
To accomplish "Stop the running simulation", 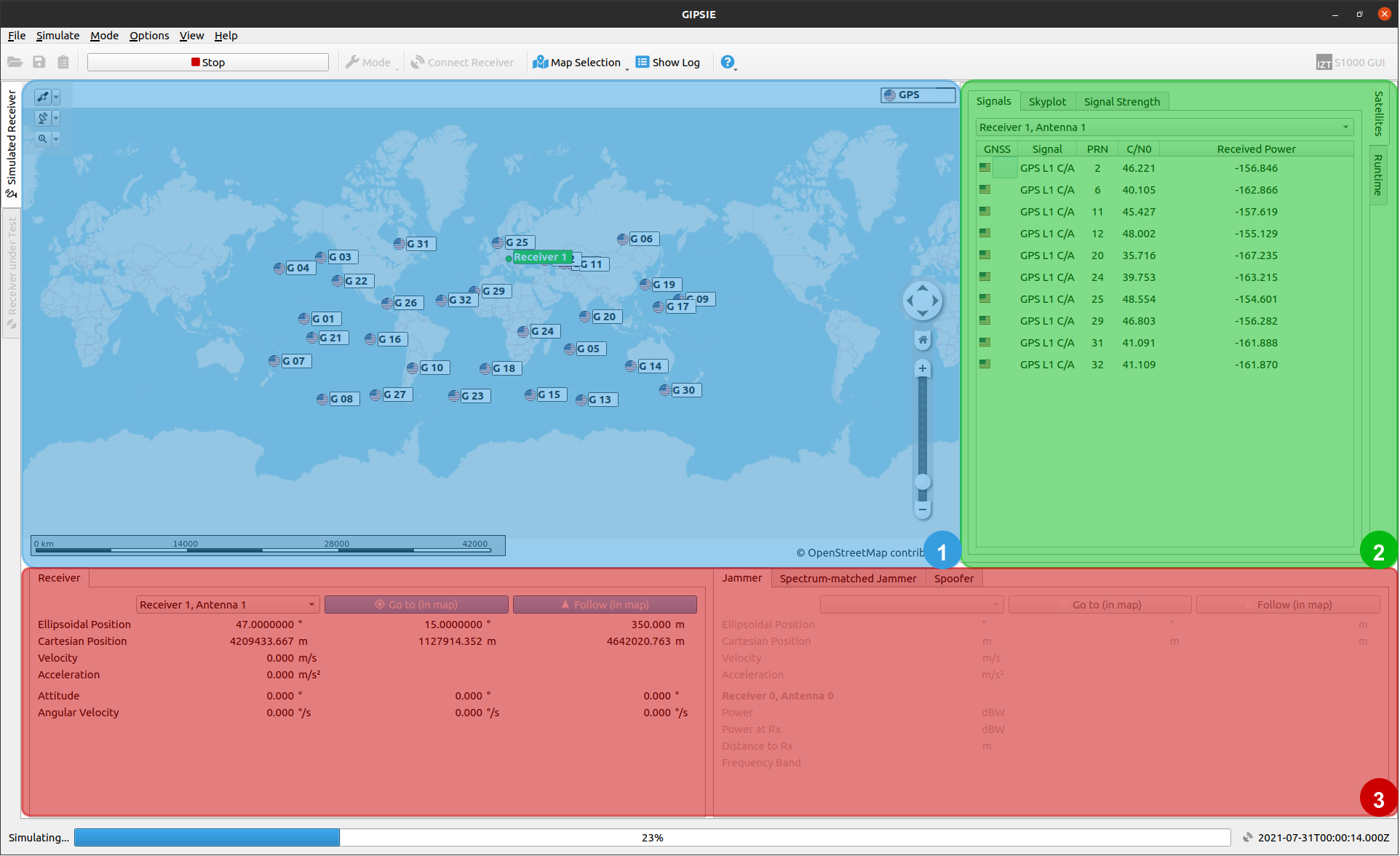I will [208, 62].
